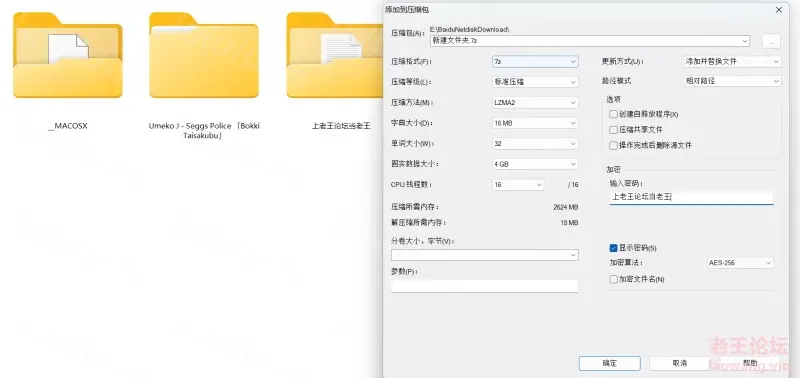Select the 上老王论坛当老王 folder icon
This screenshot has width=800, height=378.
[x=335, y=55]
